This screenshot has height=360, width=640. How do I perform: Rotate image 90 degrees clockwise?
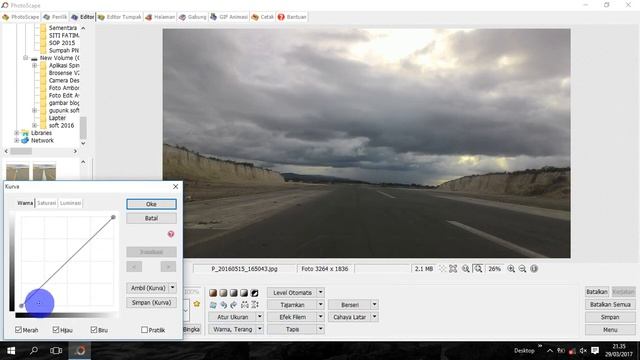(x=233, y=304)
